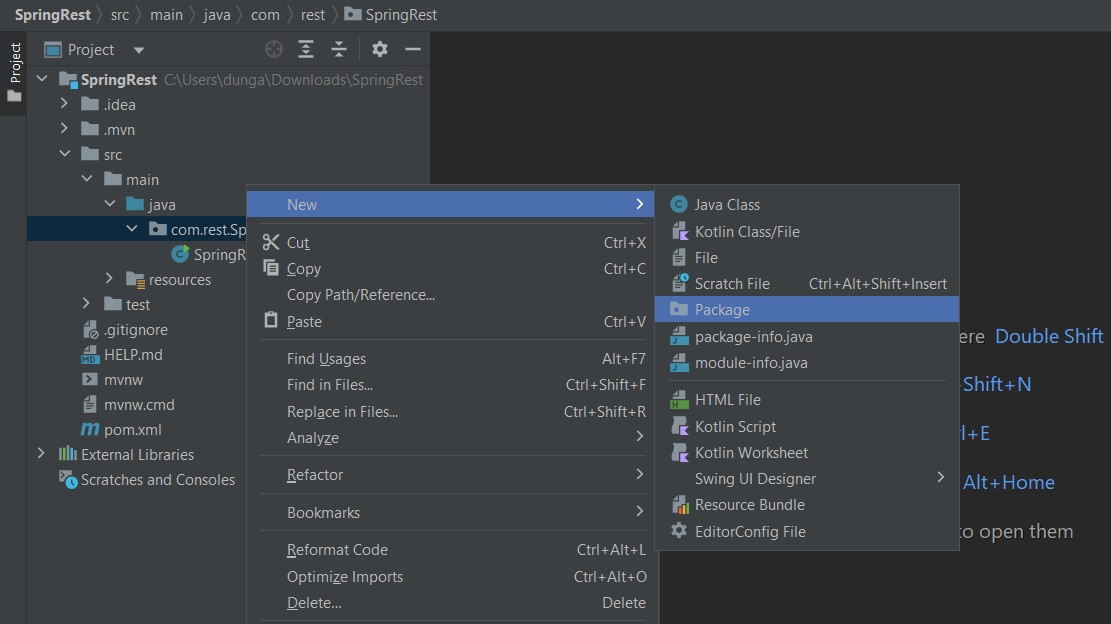This screenshot has width=1111, height=624.
Task: Open Project panel settings gear
Action: point(380,49)
